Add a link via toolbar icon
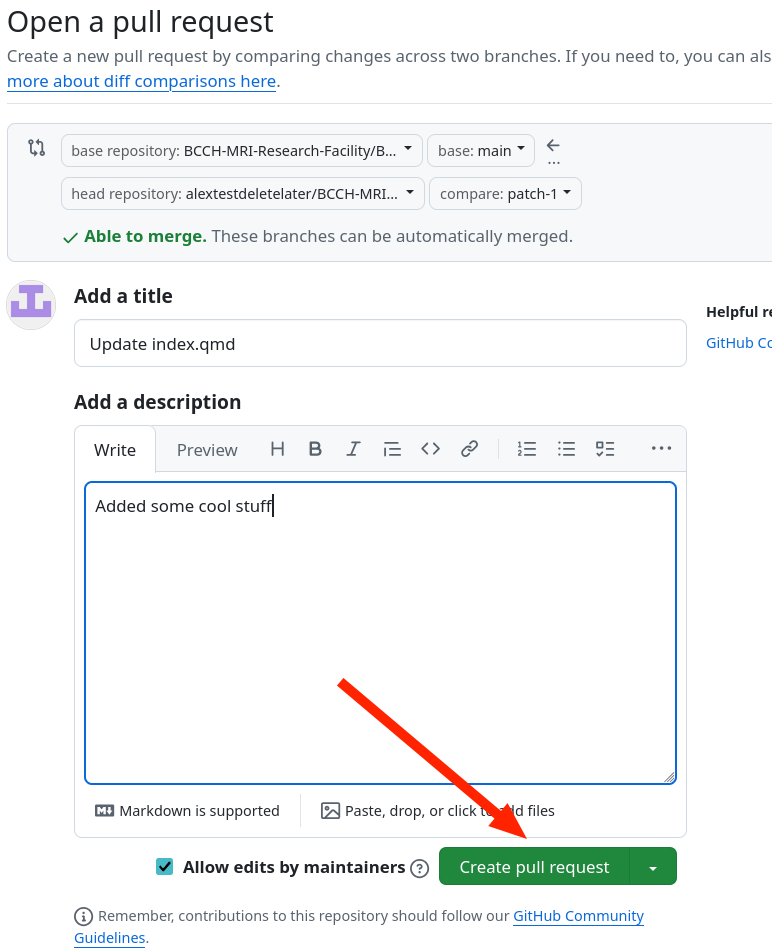 point(469,449)
